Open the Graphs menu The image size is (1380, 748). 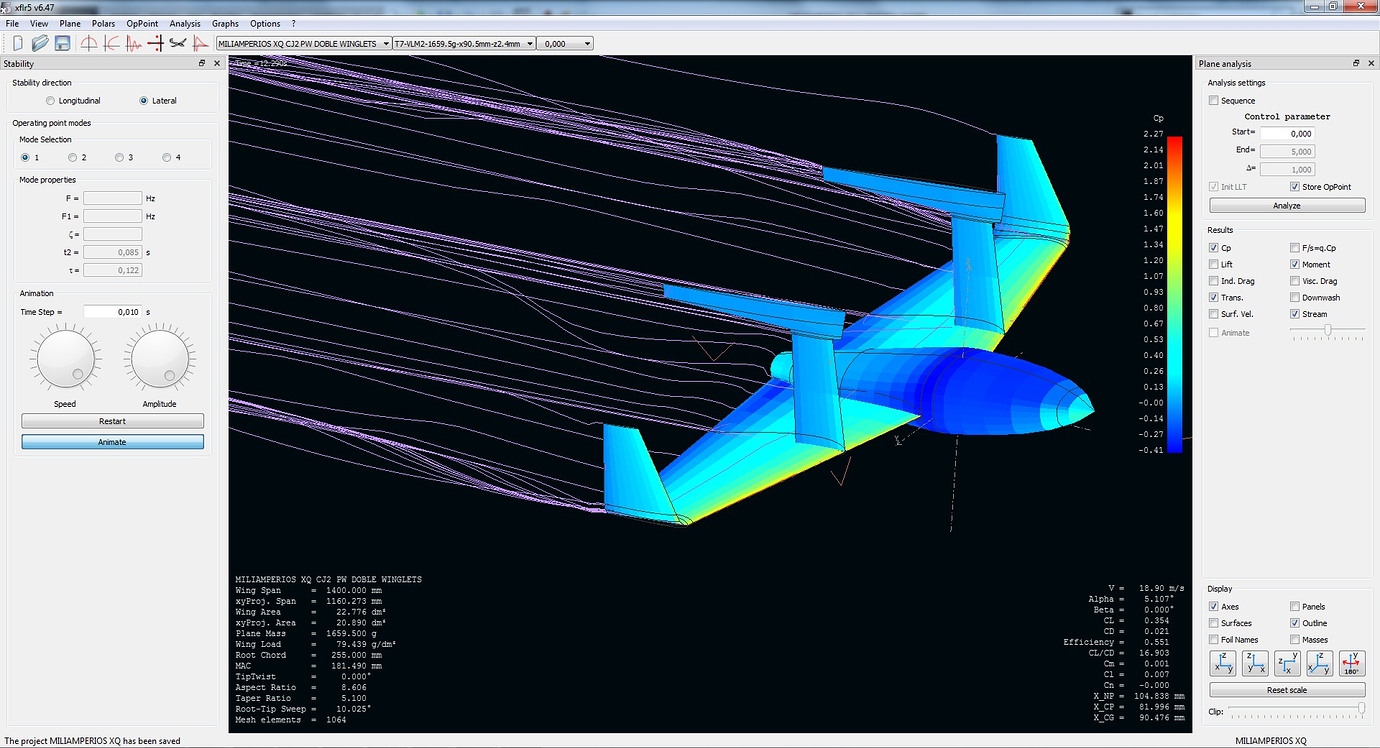click(224, 23)
